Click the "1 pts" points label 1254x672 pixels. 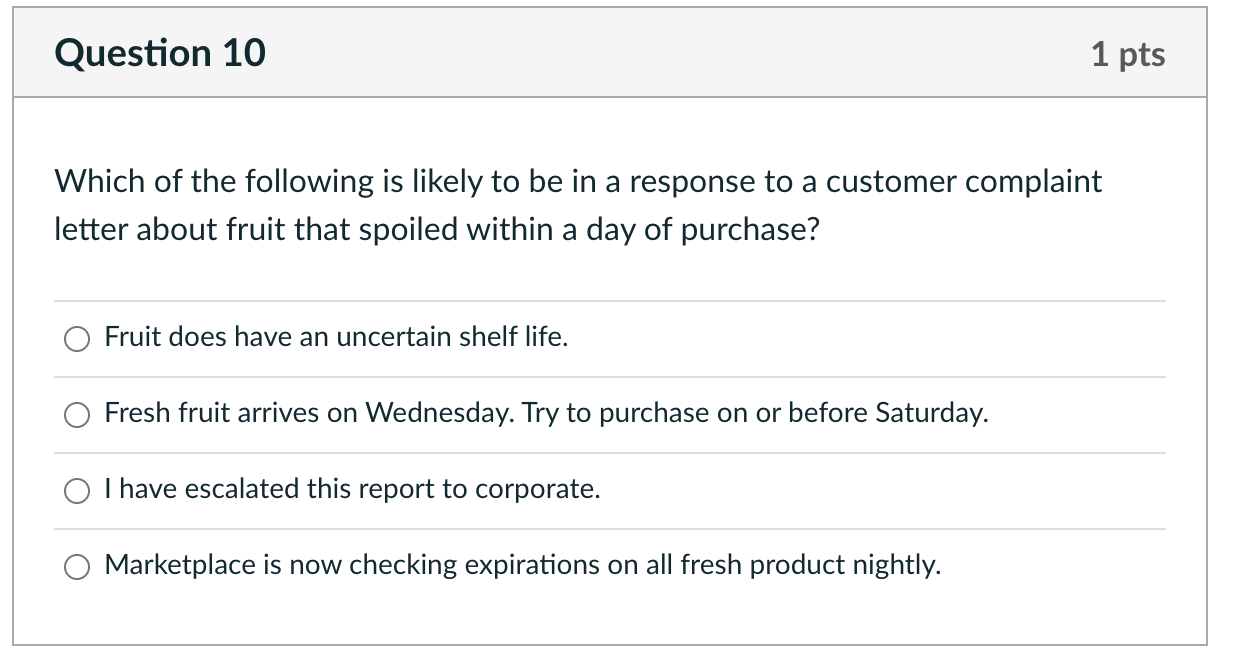1128,54
